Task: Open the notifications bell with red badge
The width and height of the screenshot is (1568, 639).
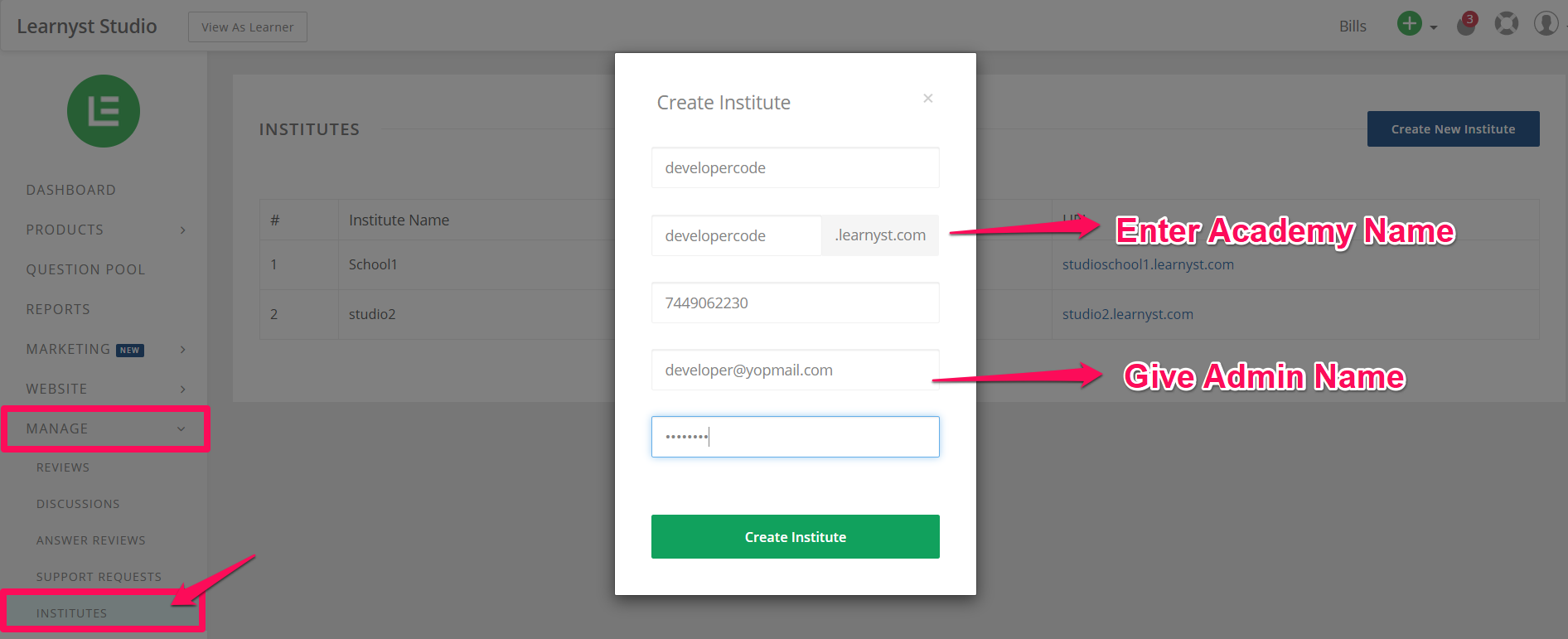Action: point(1466,24)
